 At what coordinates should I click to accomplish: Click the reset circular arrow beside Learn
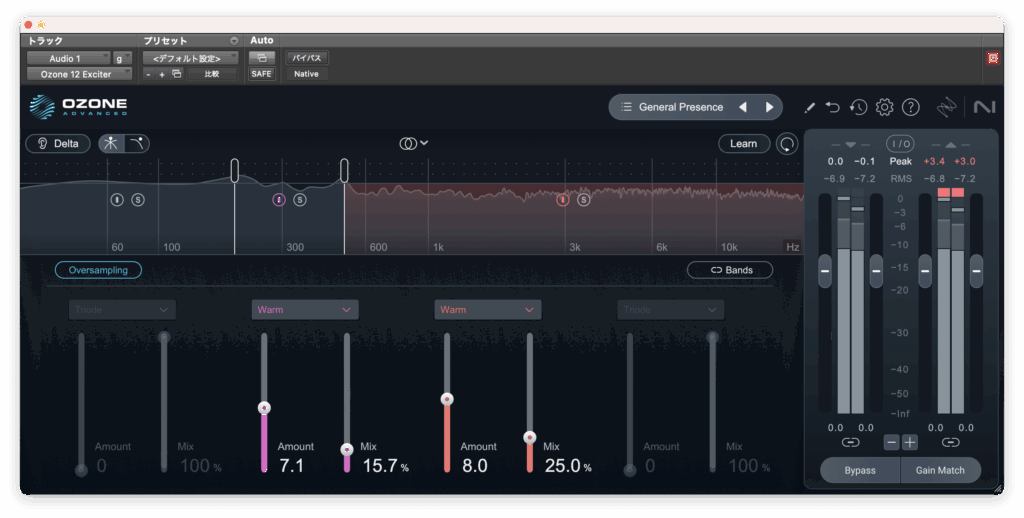pyautogui.click(x=788, y=144)
